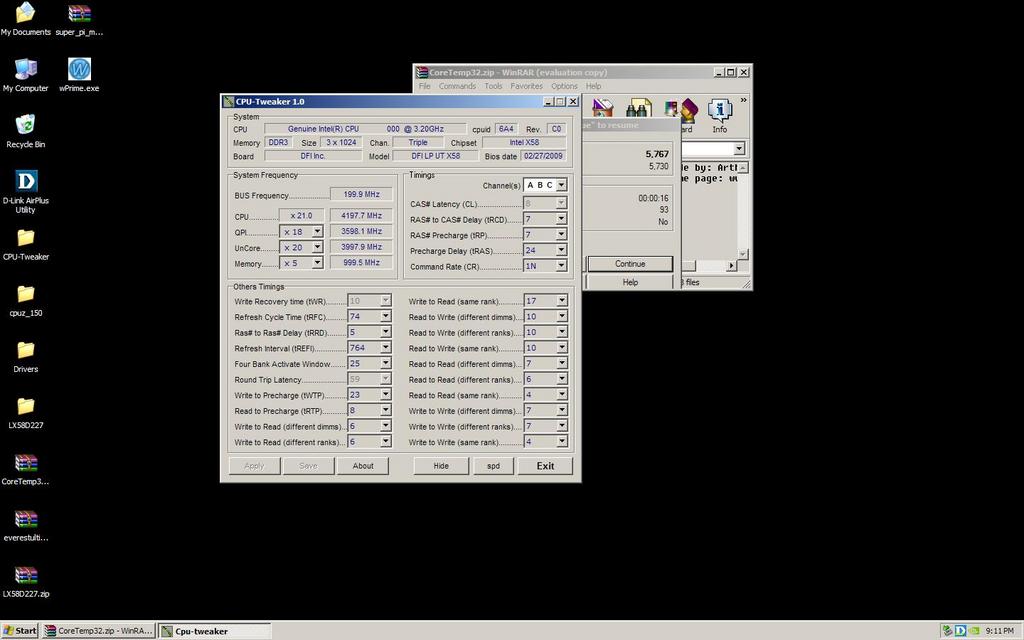The image size is (1024, 640).
Task: Click Safely Remove Hardware tray icon
Action: (947, 630)
